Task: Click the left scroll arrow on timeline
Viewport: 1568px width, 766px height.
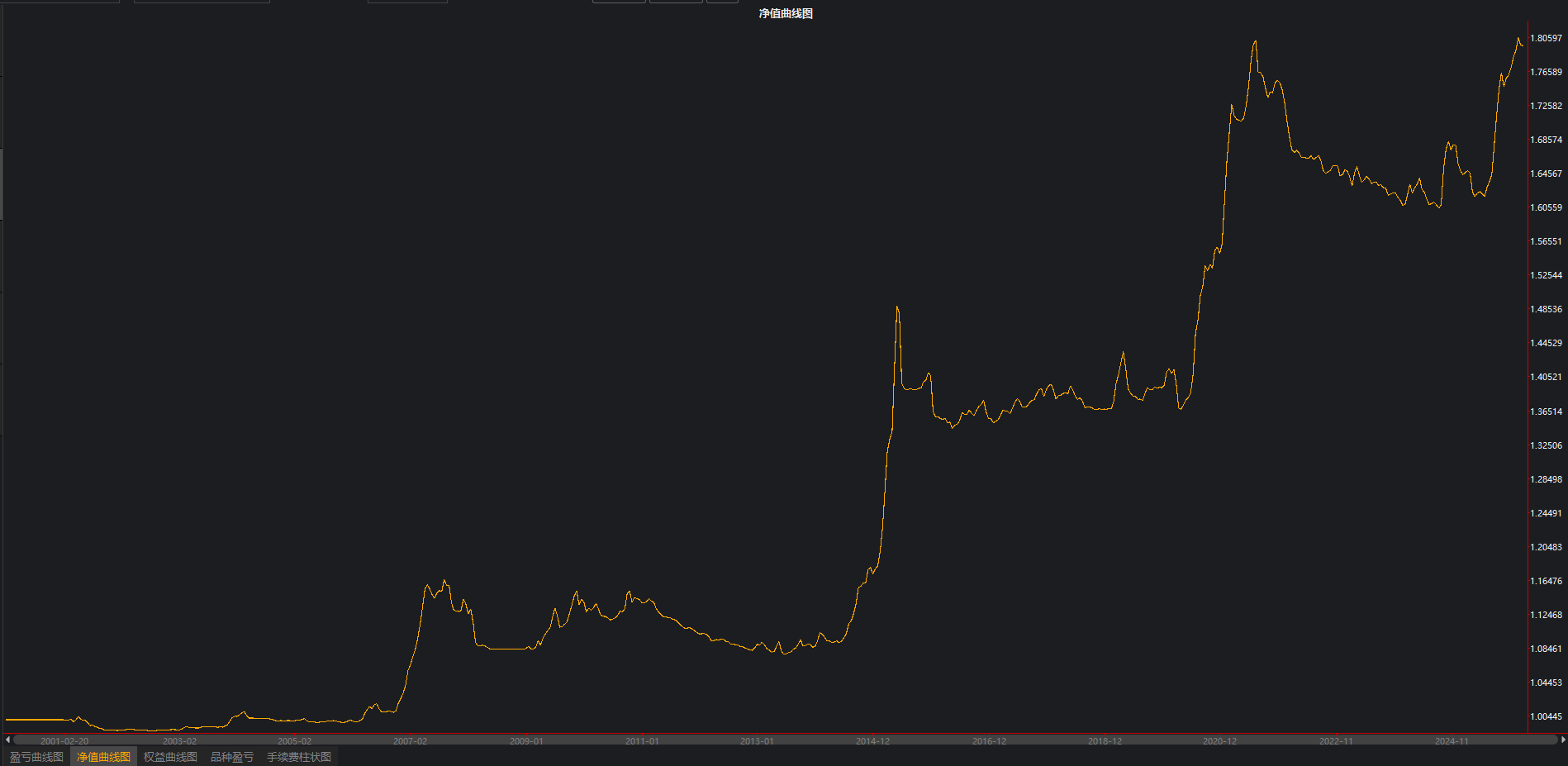Action: pyautogui.click(x=7, y=740)
